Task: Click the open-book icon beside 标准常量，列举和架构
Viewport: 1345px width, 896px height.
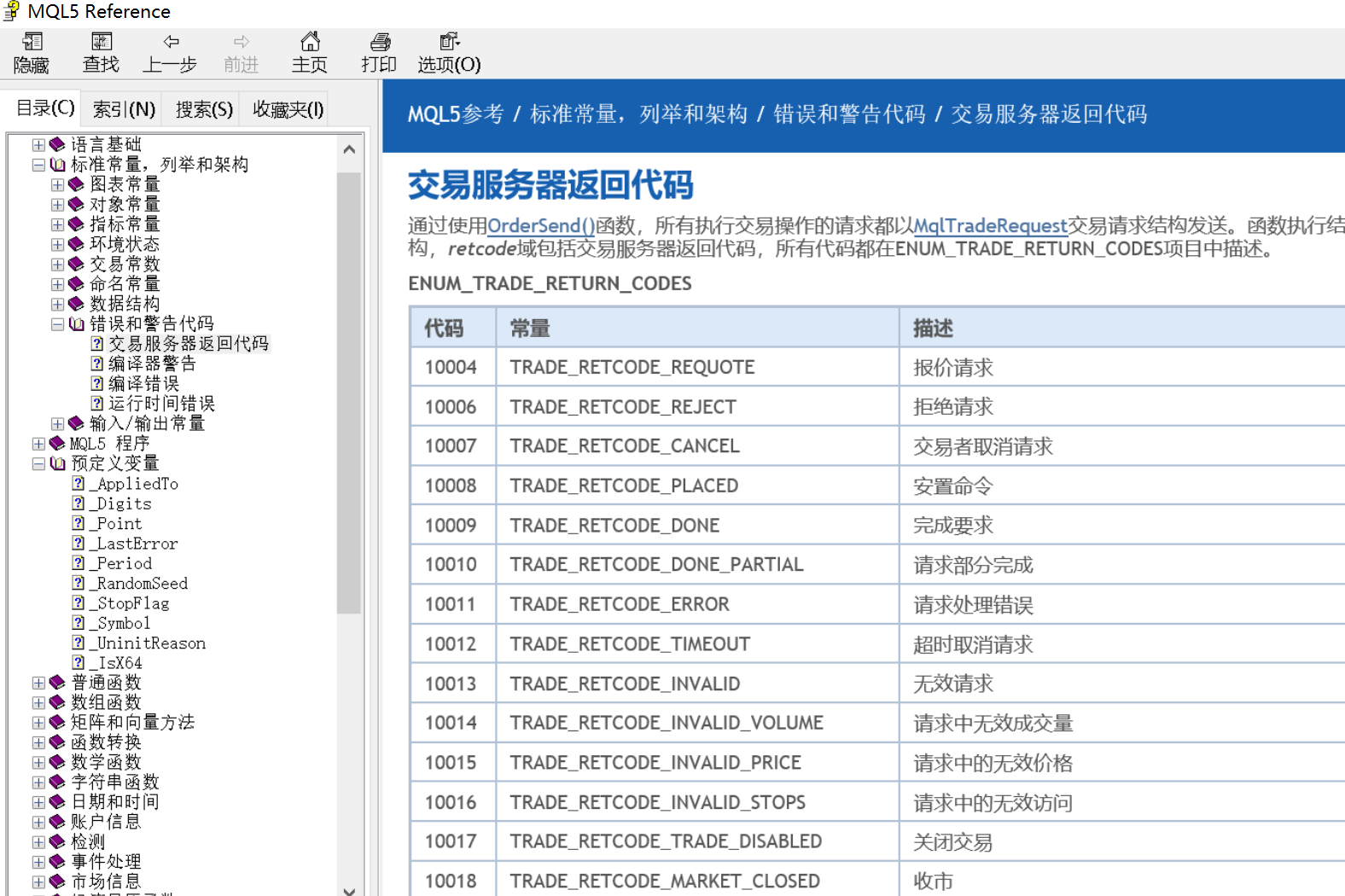Action: pyautogui.click(x=57, y=165)
